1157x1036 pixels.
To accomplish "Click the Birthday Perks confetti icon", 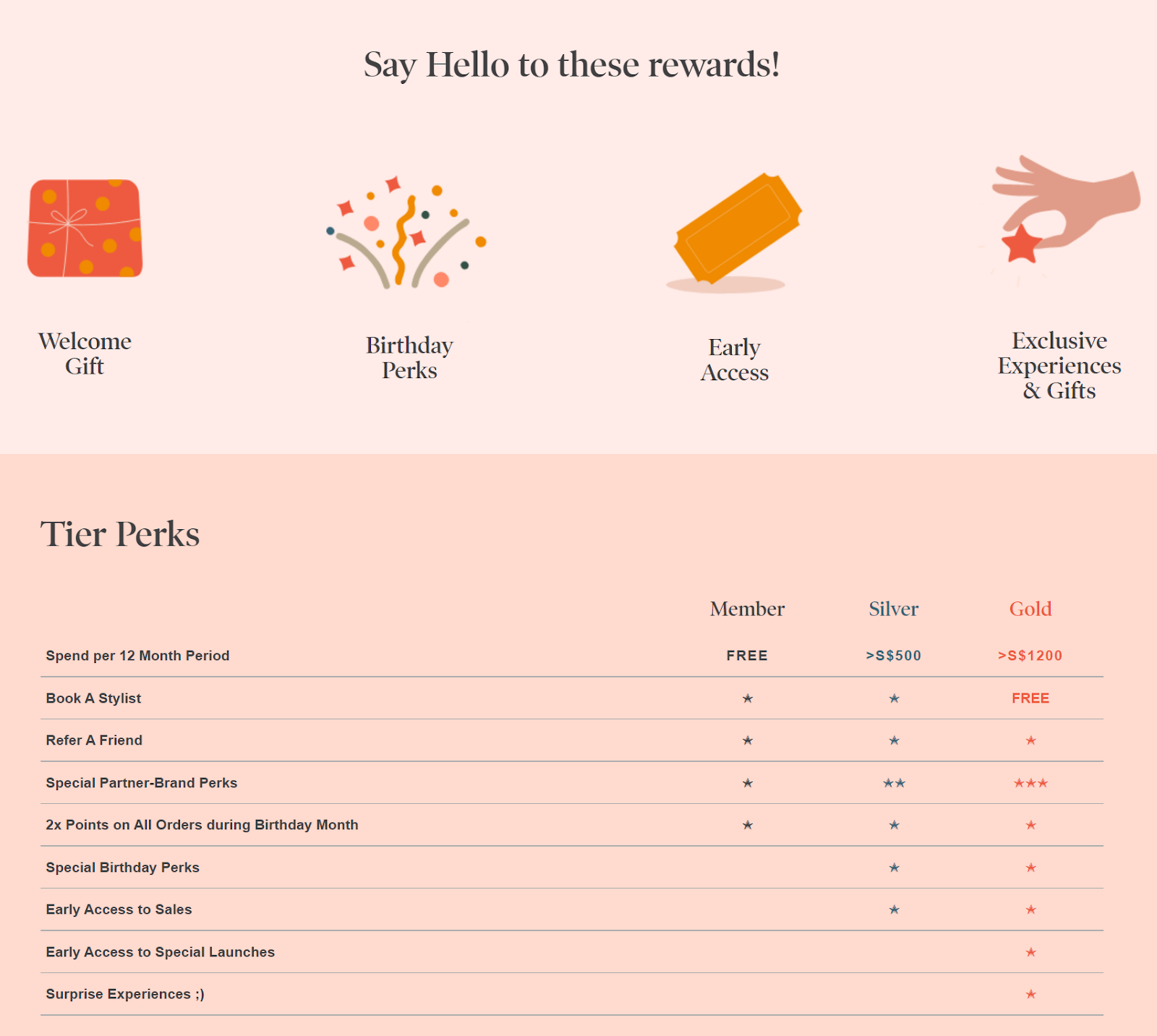I will click(x=406, y=232).
